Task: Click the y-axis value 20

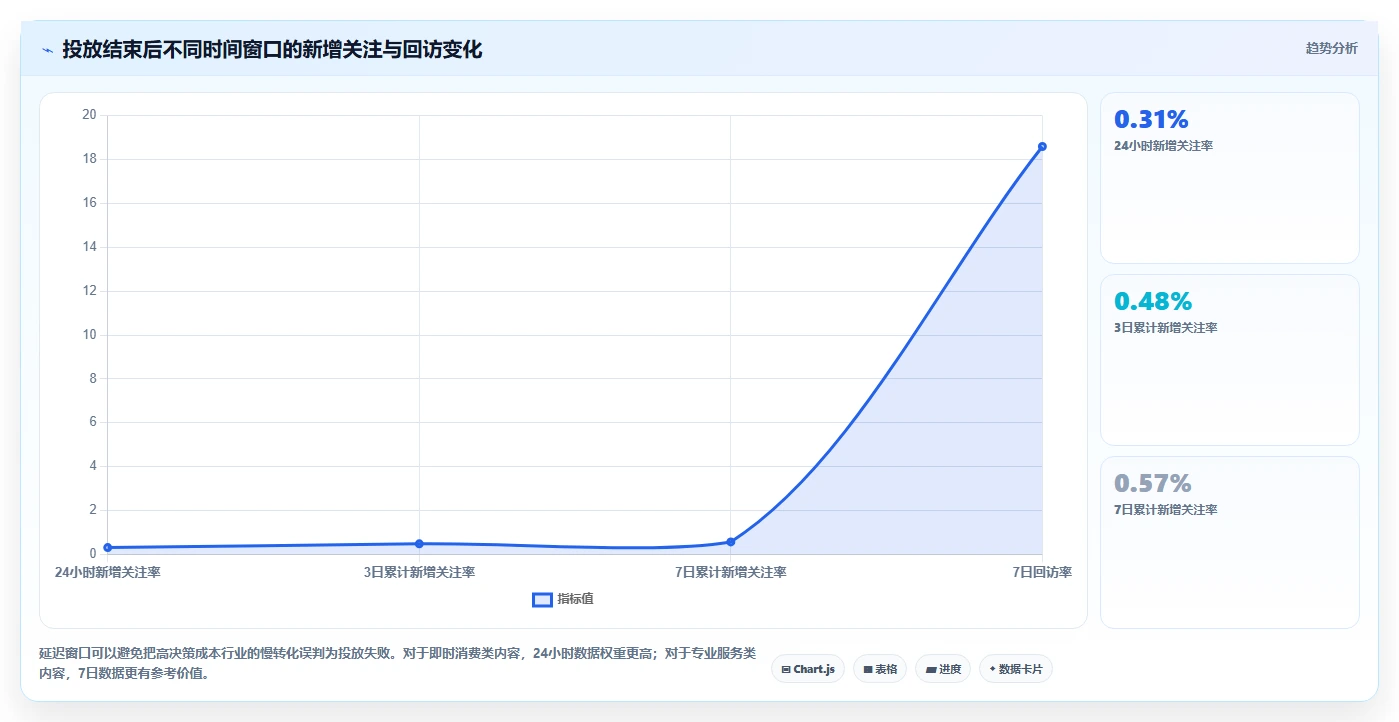Action: (x=89, y=115)
